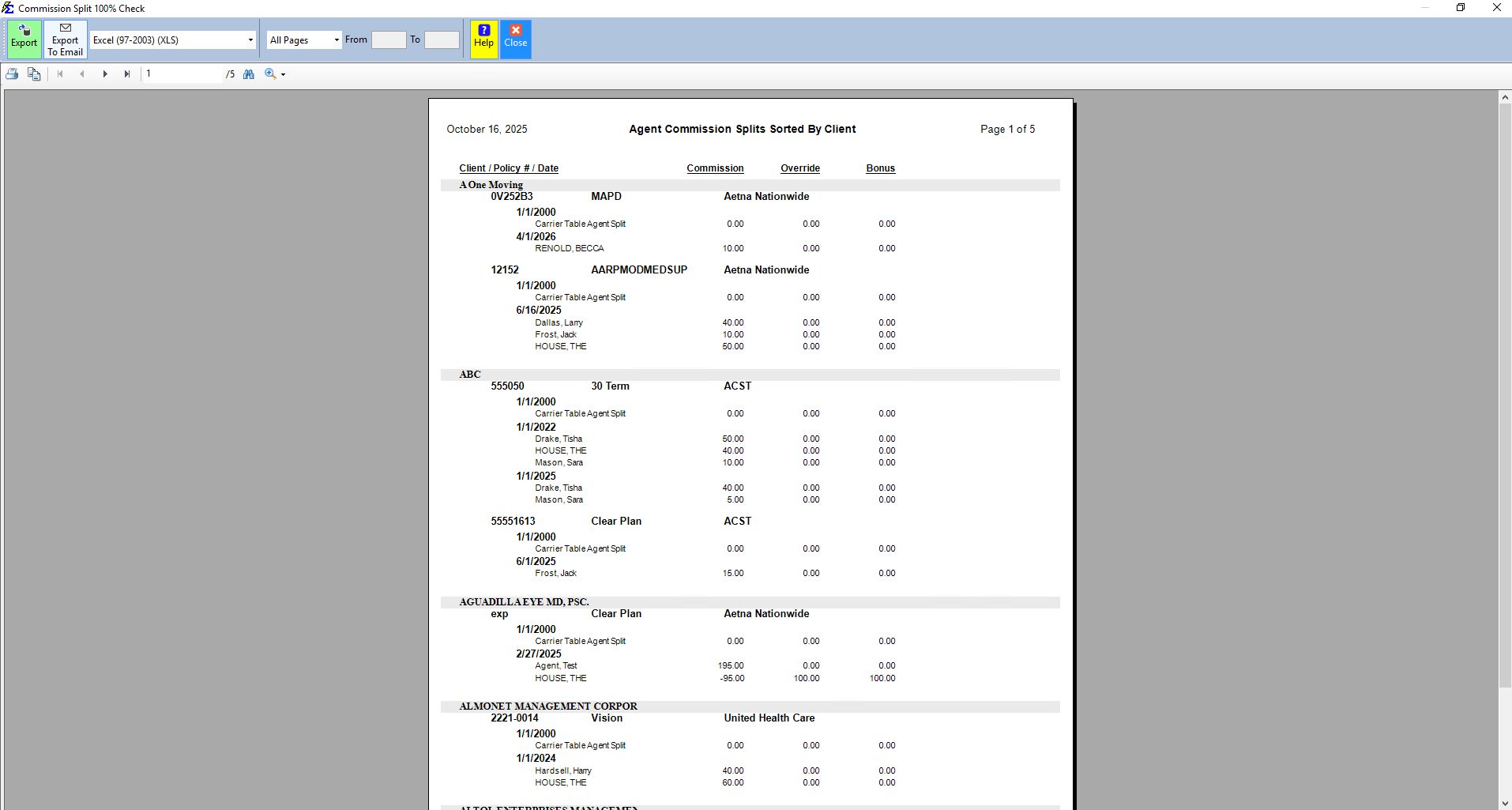Click the copy pages icon
1512x810 pixels.
tap(34, 74)
